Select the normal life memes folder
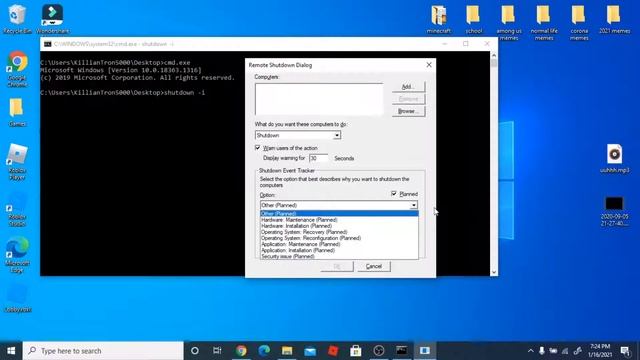 pos(544,23)
